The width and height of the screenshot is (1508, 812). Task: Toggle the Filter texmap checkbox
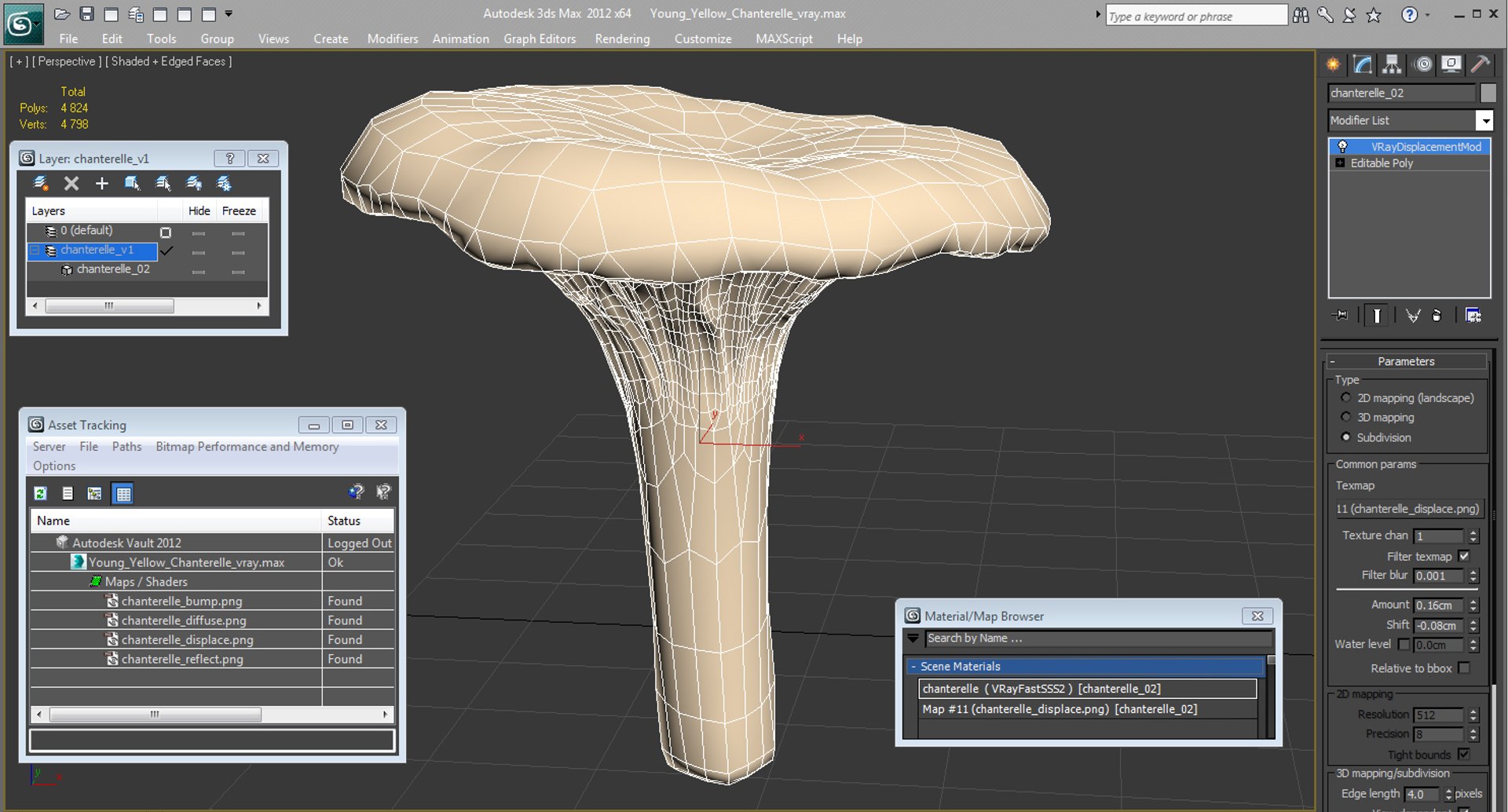pos(1464,556)
